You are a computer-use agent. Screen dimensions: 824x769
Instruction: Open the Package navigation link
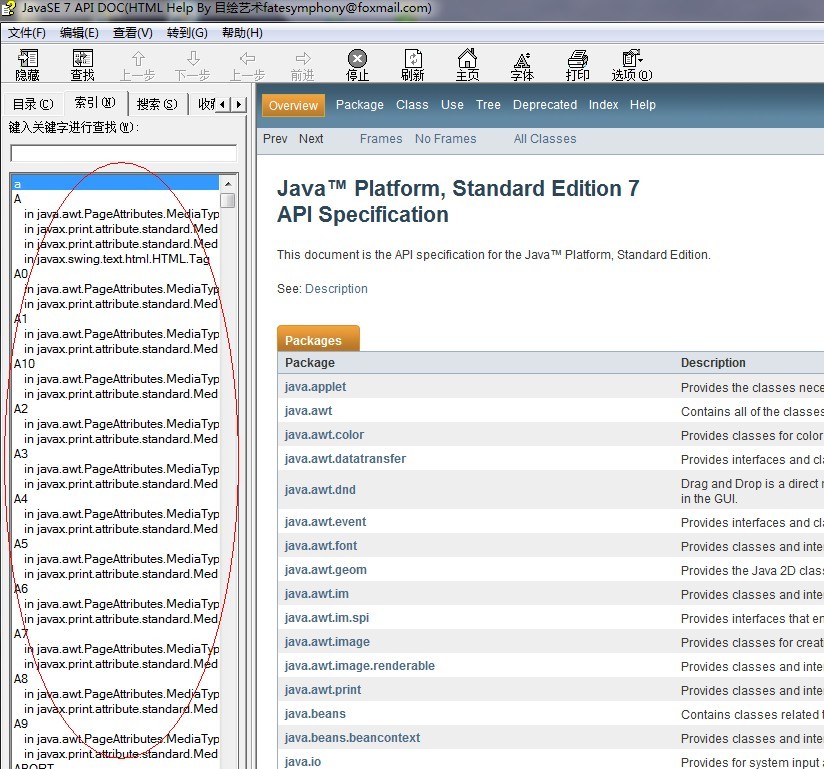point(360,105)
